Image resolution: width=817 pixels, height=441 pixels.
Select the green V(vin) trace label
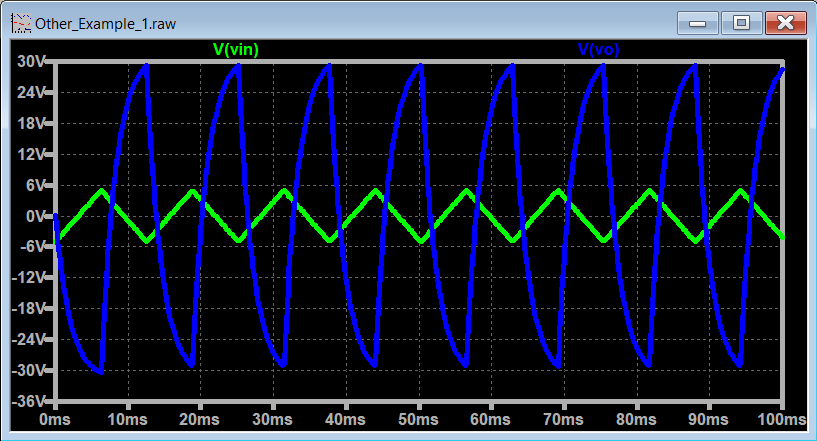(x=238, y=48)
